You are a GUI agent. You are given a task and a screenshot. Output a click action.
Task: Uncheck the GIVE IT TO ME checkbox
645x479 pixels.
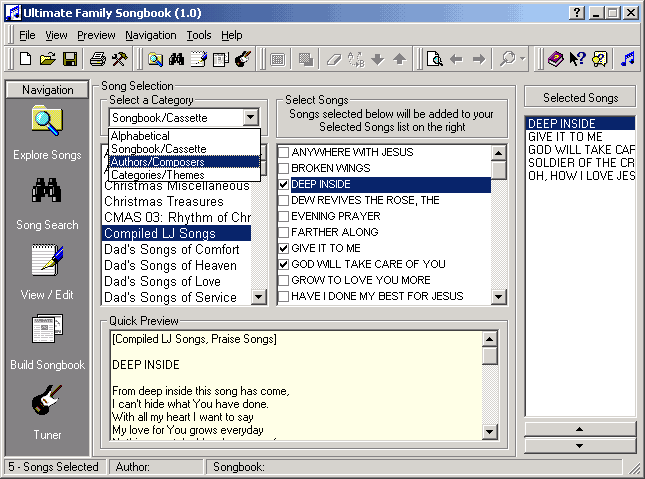click(x=284, y=248)
